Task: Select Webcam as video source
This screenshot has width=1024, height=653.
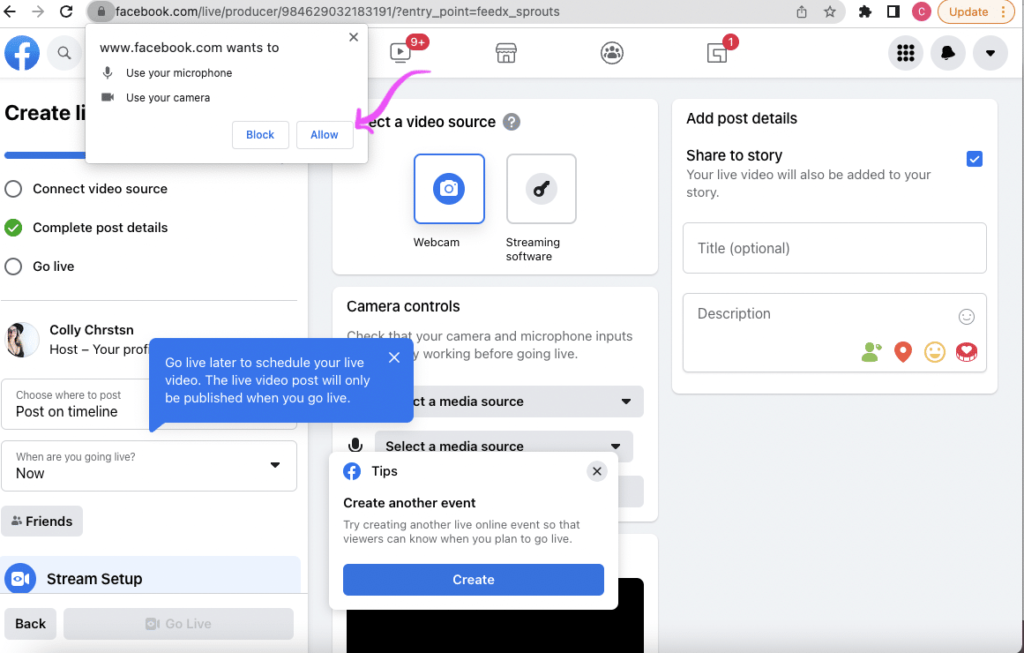Action: click(449, 189)
